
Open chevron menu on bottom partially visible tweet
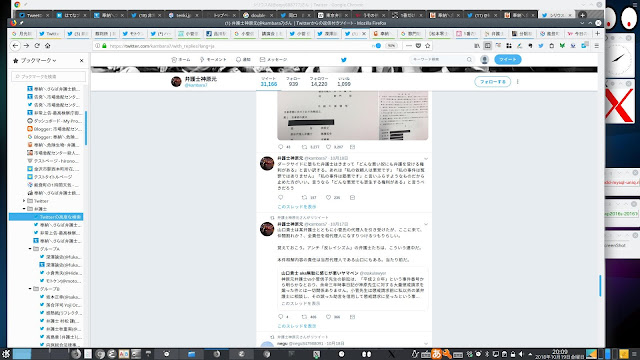tap(426, 344)
